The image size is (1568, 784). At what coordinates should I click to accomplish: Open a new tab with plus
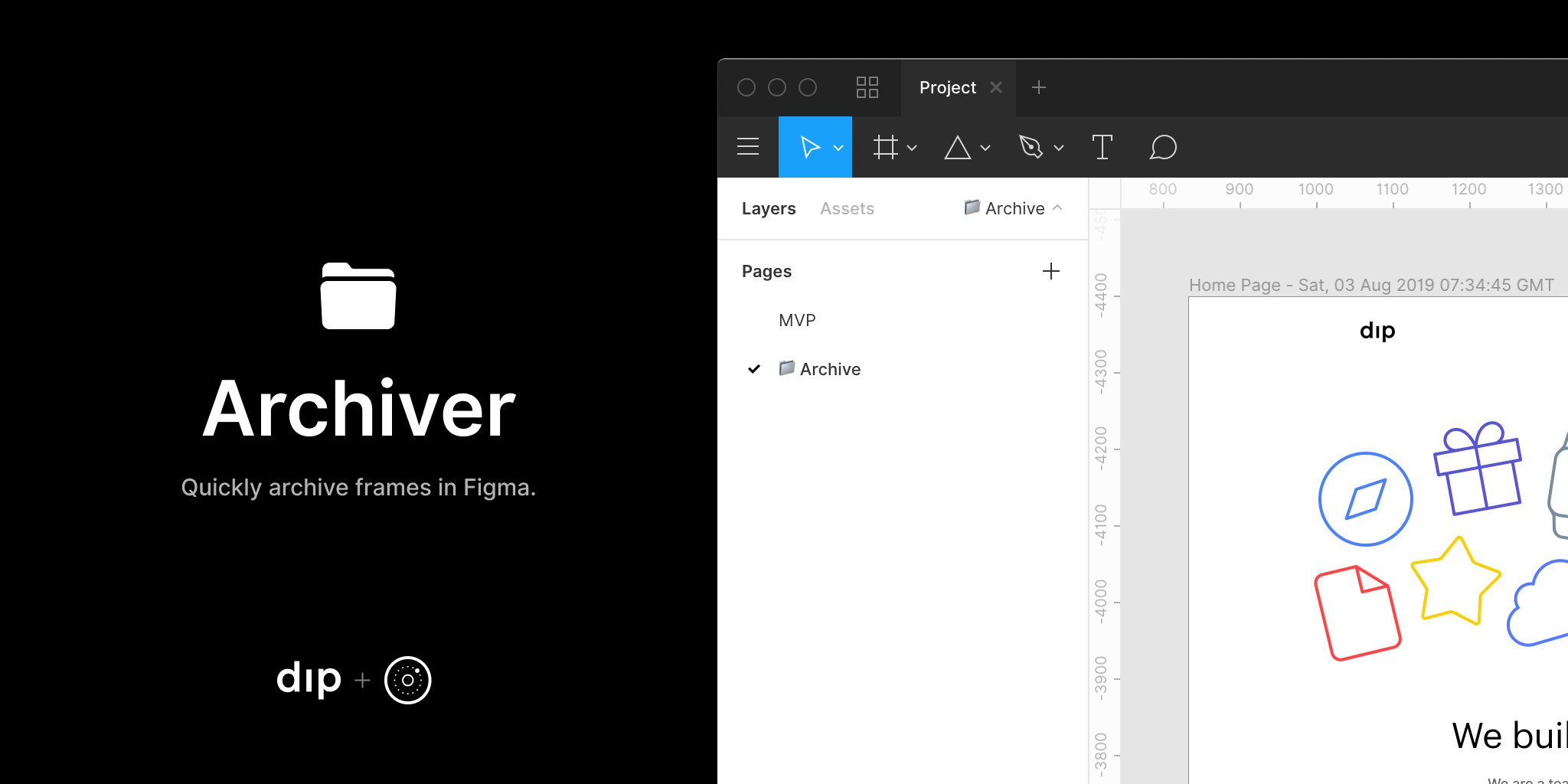1039,87
